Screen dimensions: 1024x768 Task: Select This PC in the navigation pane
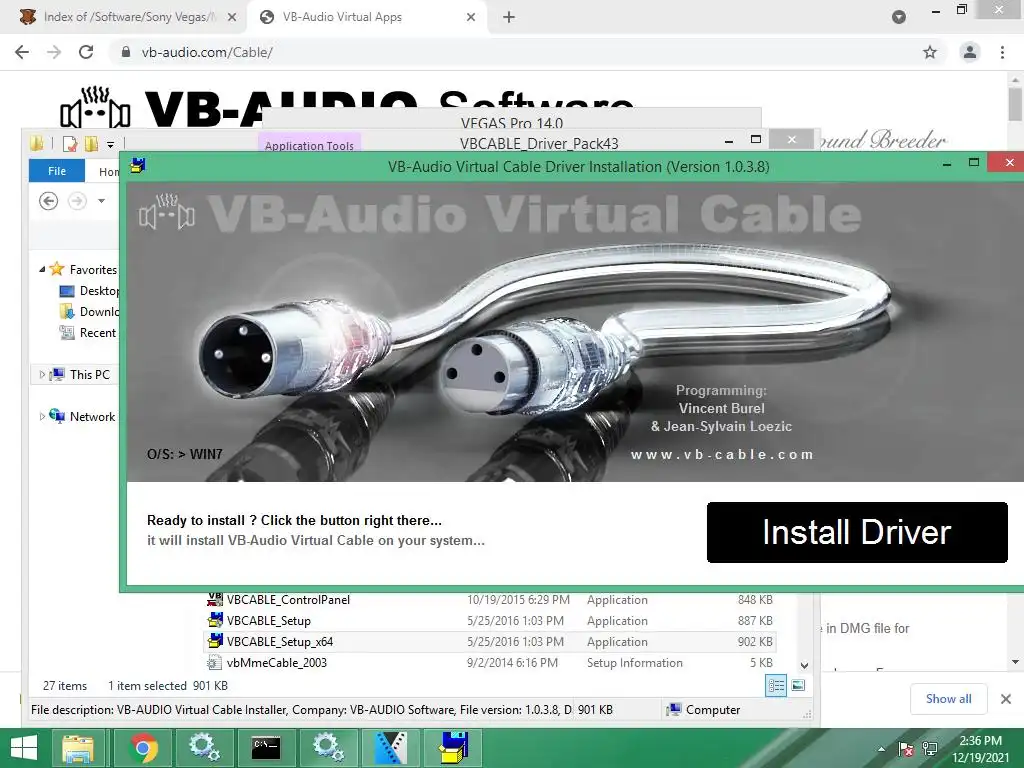point(89,375)
